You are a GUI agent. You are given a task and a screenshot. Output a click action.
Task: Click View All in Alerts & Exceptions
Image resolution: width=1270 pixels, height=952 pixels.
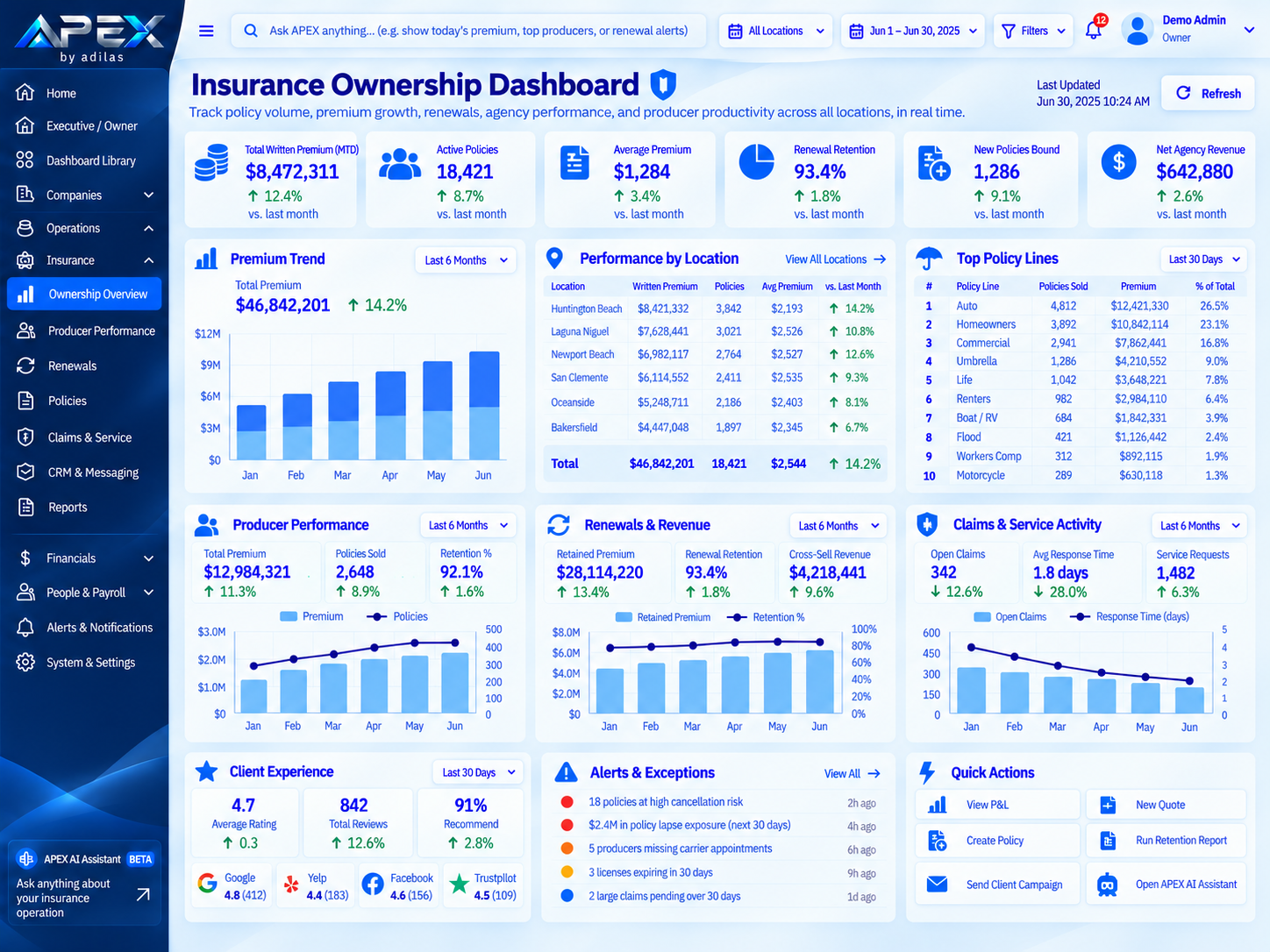pos(852,773)
